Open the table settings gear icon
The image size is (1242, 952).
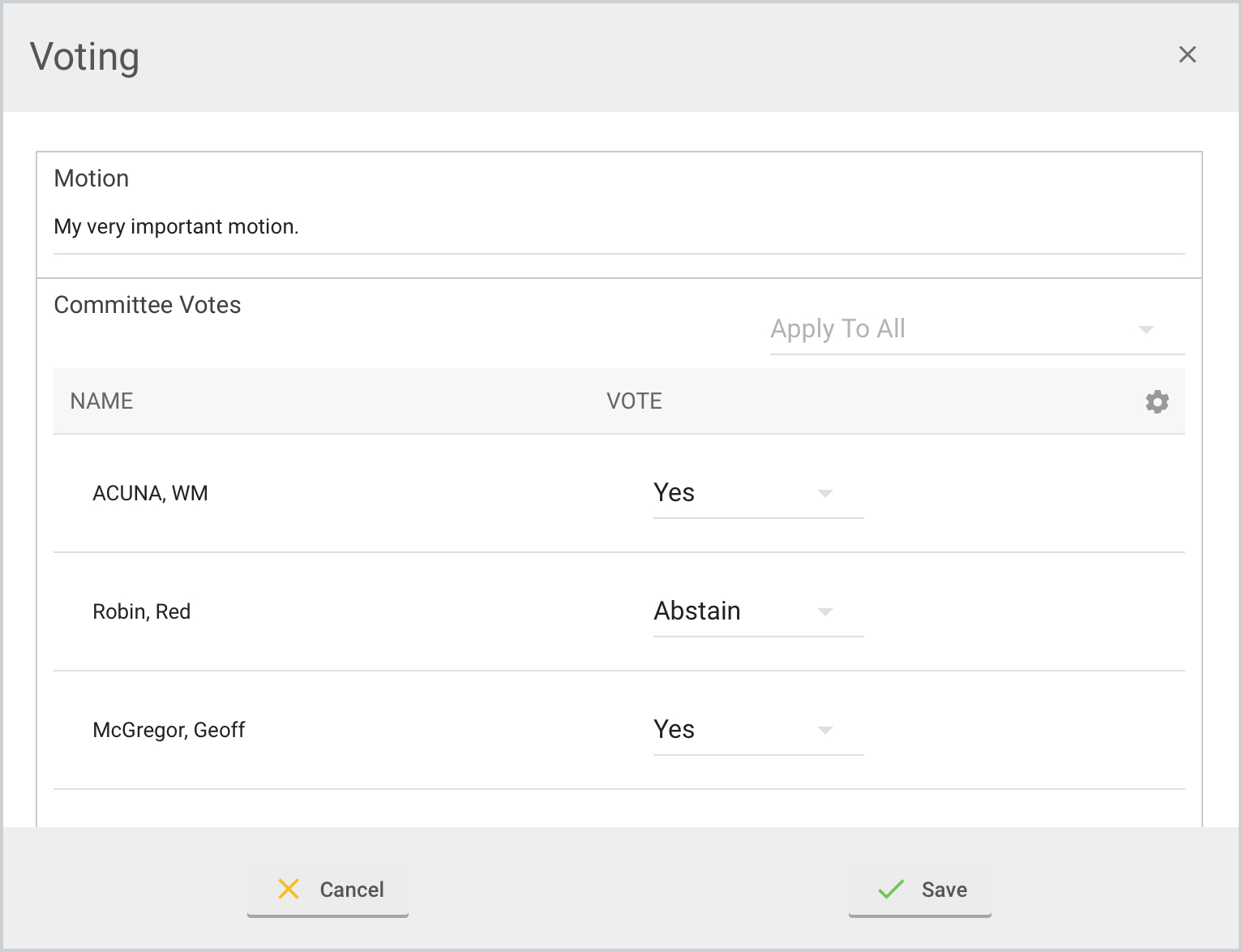1157,401
